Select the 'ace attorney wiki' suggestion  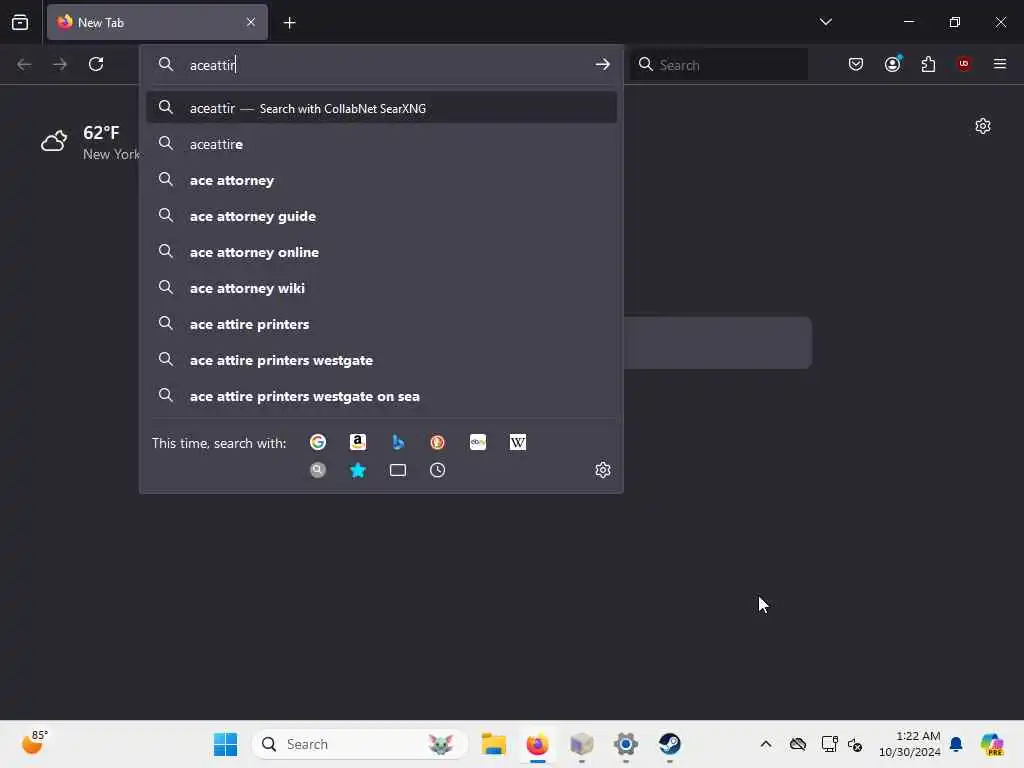coord(381,287)
